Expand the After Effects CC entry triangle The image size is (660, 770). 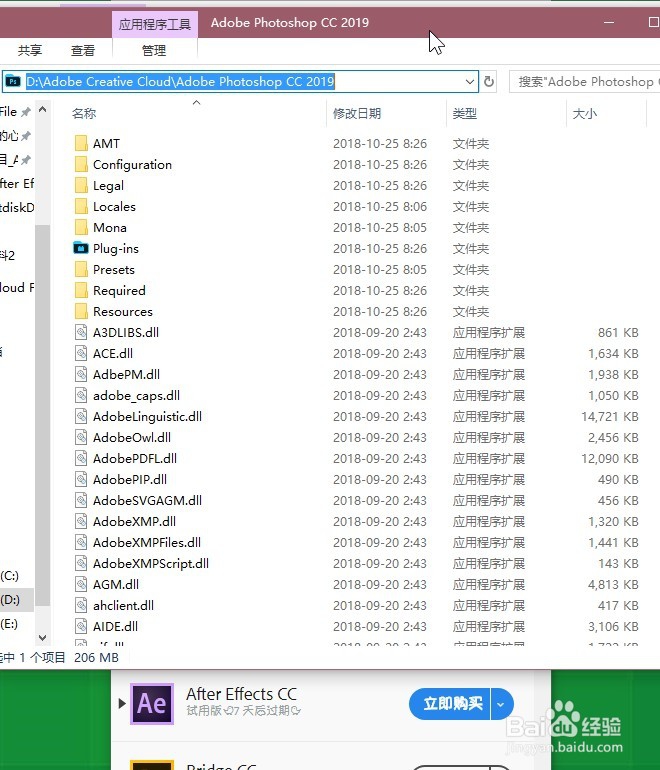[x=122, y=704]
